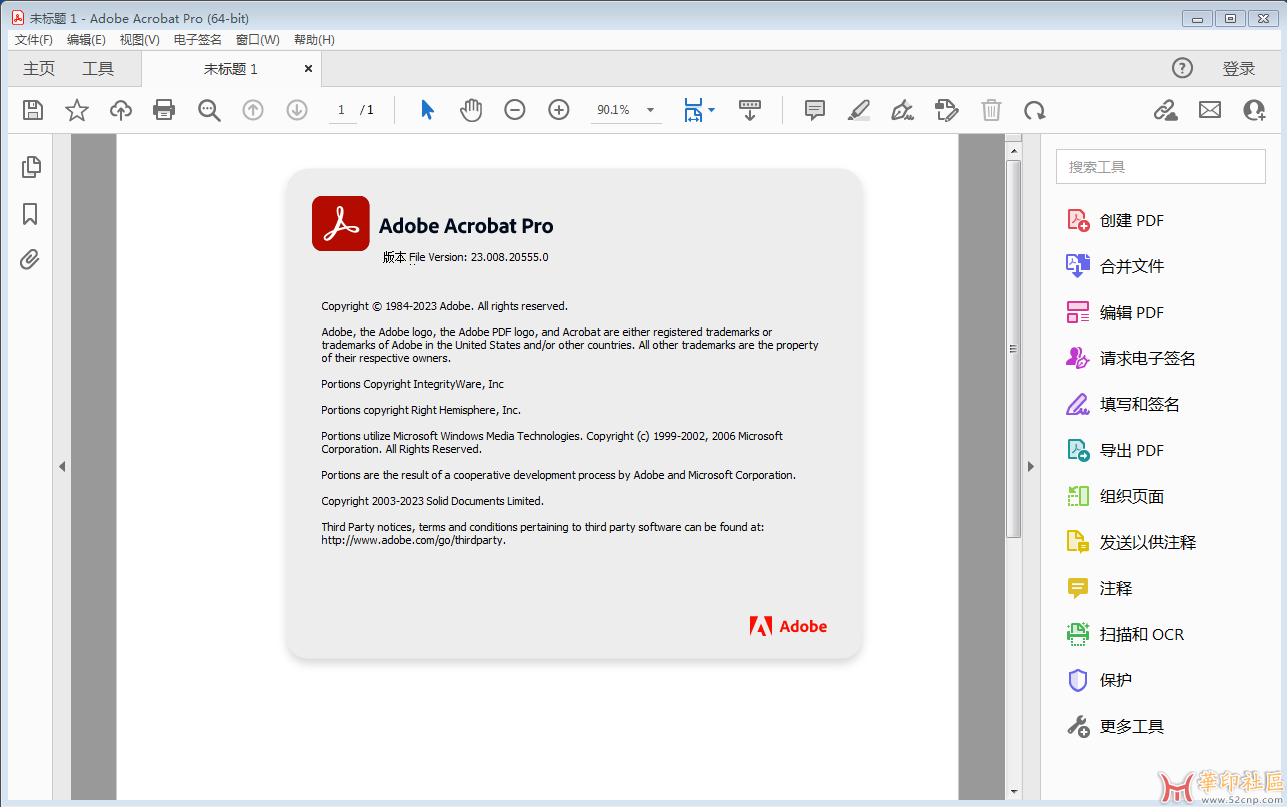
Task: Click the scrollbar up arrow
Action: pos(1013,151)
